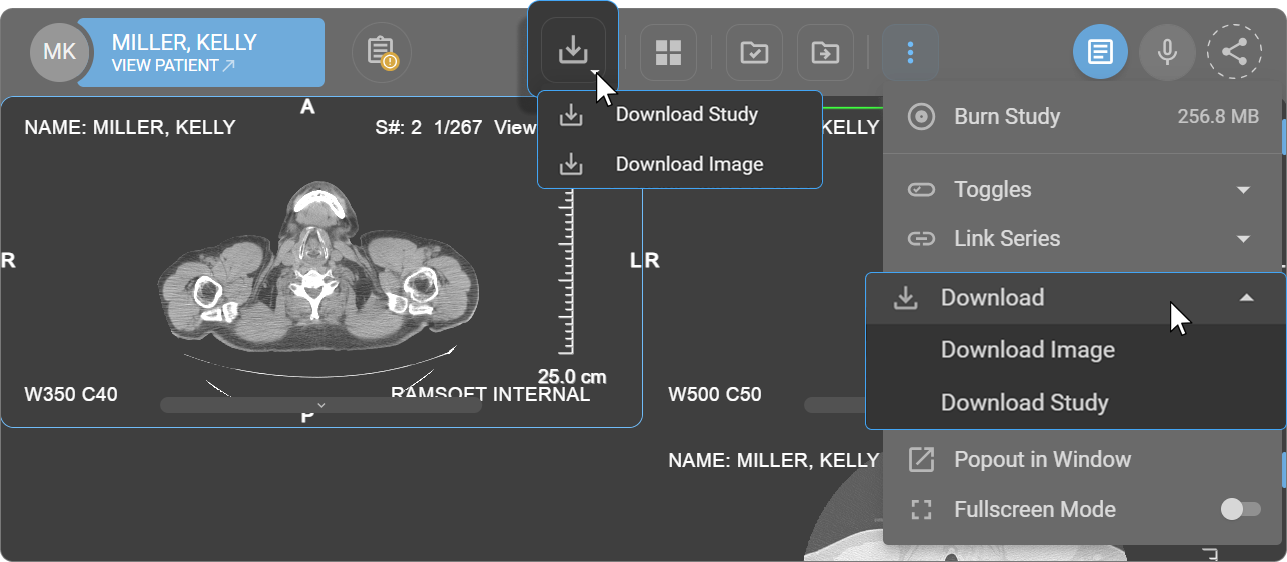Expand the Link Series submenu arrow
Viewport: 1287px width, 562px height.
point(1244,239)
